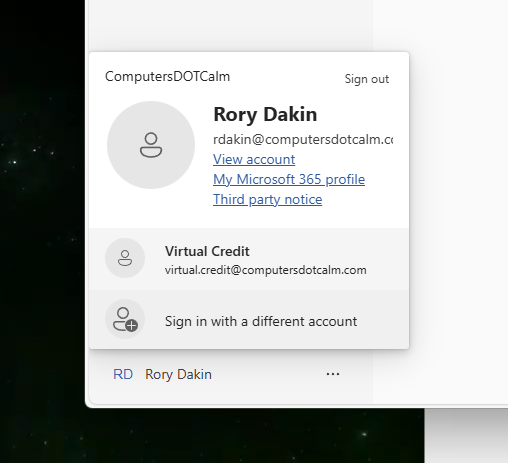Click the Virtual Credit account avatar icon

(125, 258)
